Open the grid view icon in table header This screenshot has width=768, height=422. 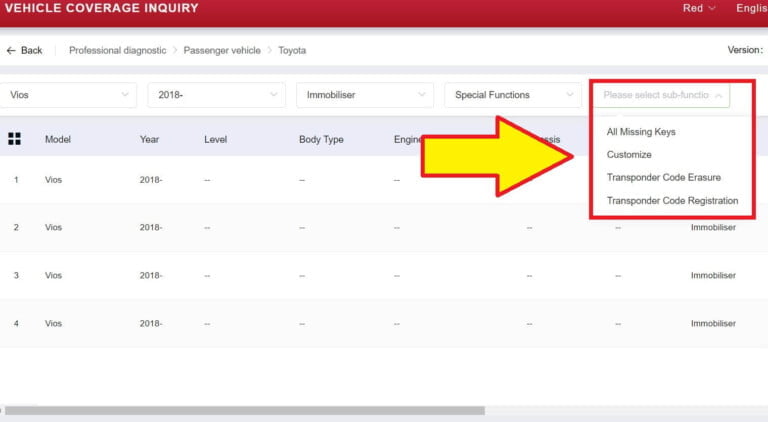14,139
